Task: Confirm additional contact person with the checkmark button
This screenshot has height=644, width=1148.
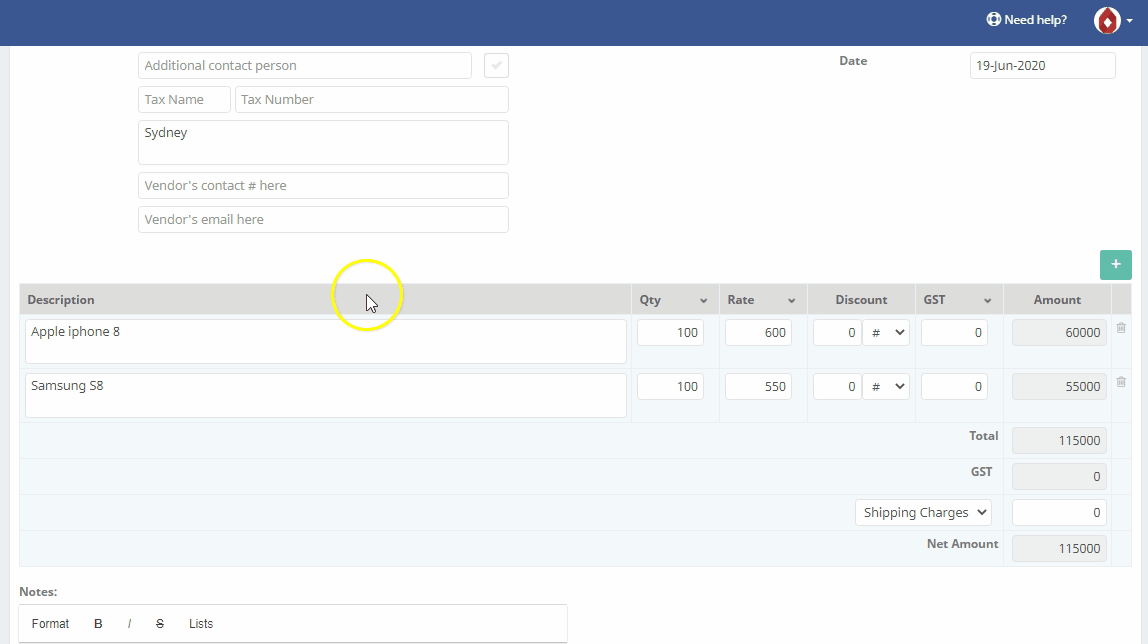Action: click(x=496, y=65)
